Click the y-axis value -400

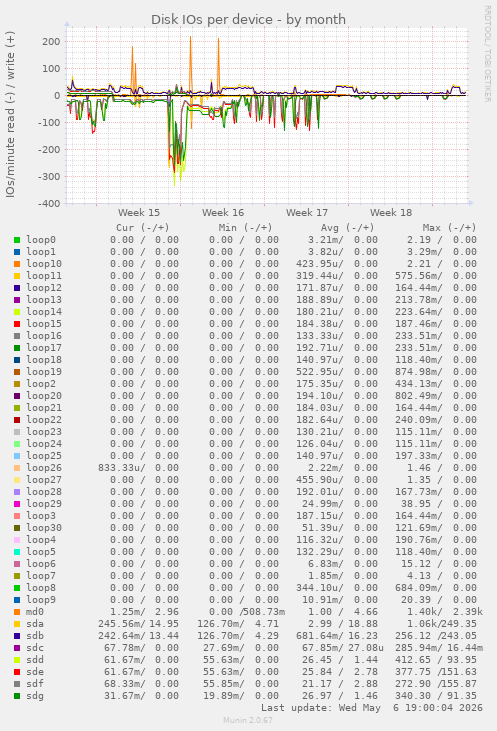(x=48, y=204)
